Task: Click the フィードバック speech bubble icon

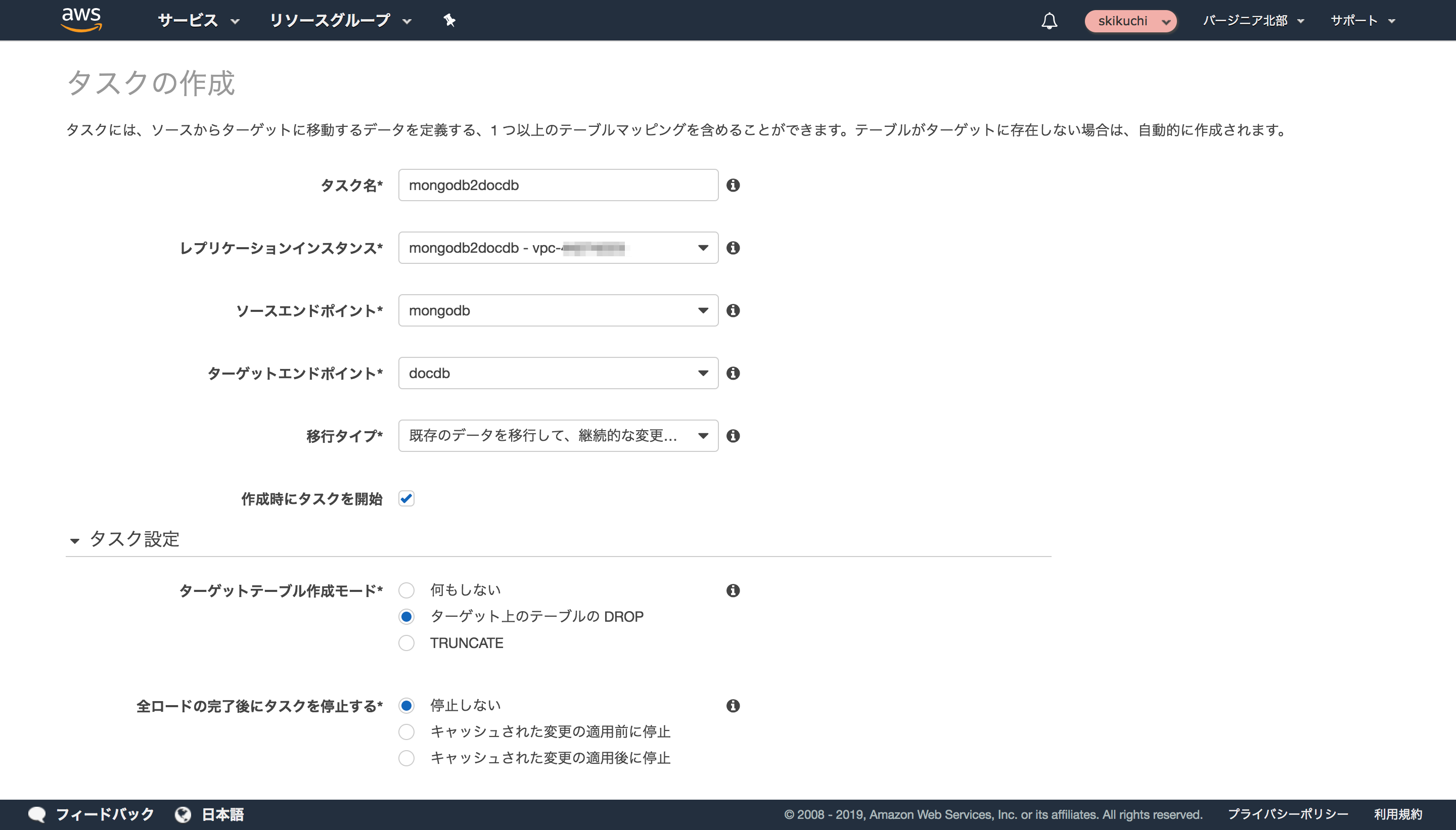Action: point(37,814)
